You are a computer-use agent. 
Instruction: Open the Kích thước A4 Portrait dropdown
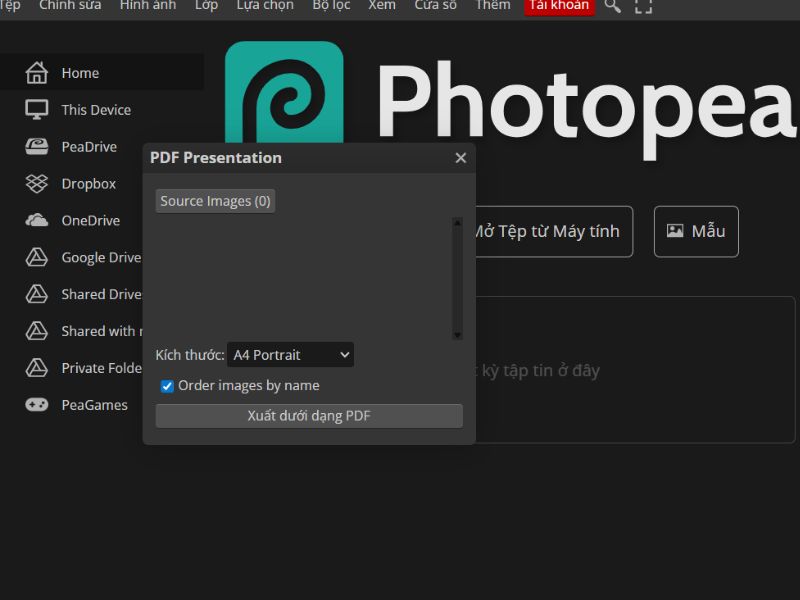click(x=290, y=355)
